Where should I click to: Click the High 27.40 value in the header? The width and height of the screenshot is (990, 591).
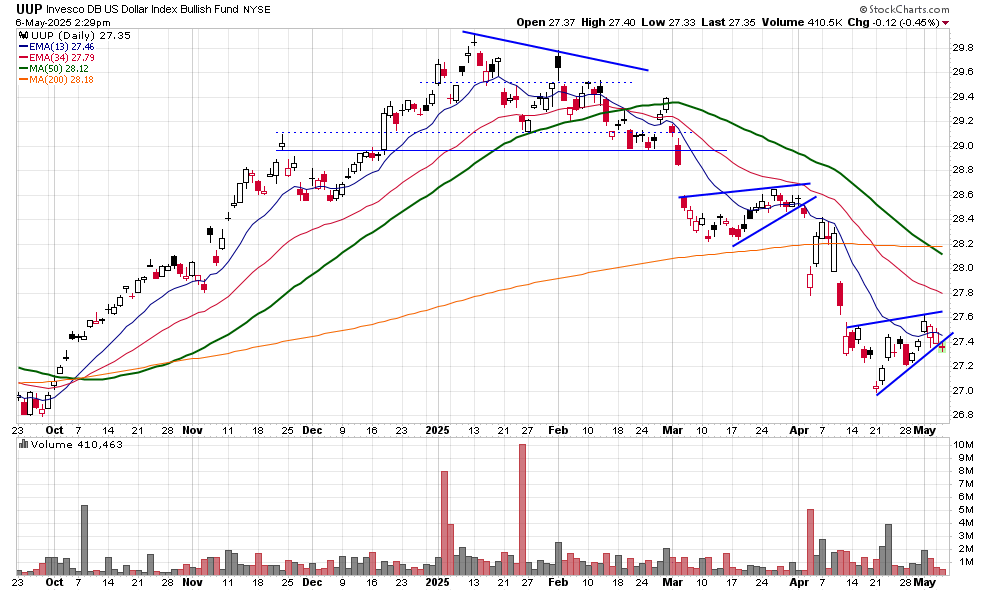pyautogui.click(x=608, y=22)
